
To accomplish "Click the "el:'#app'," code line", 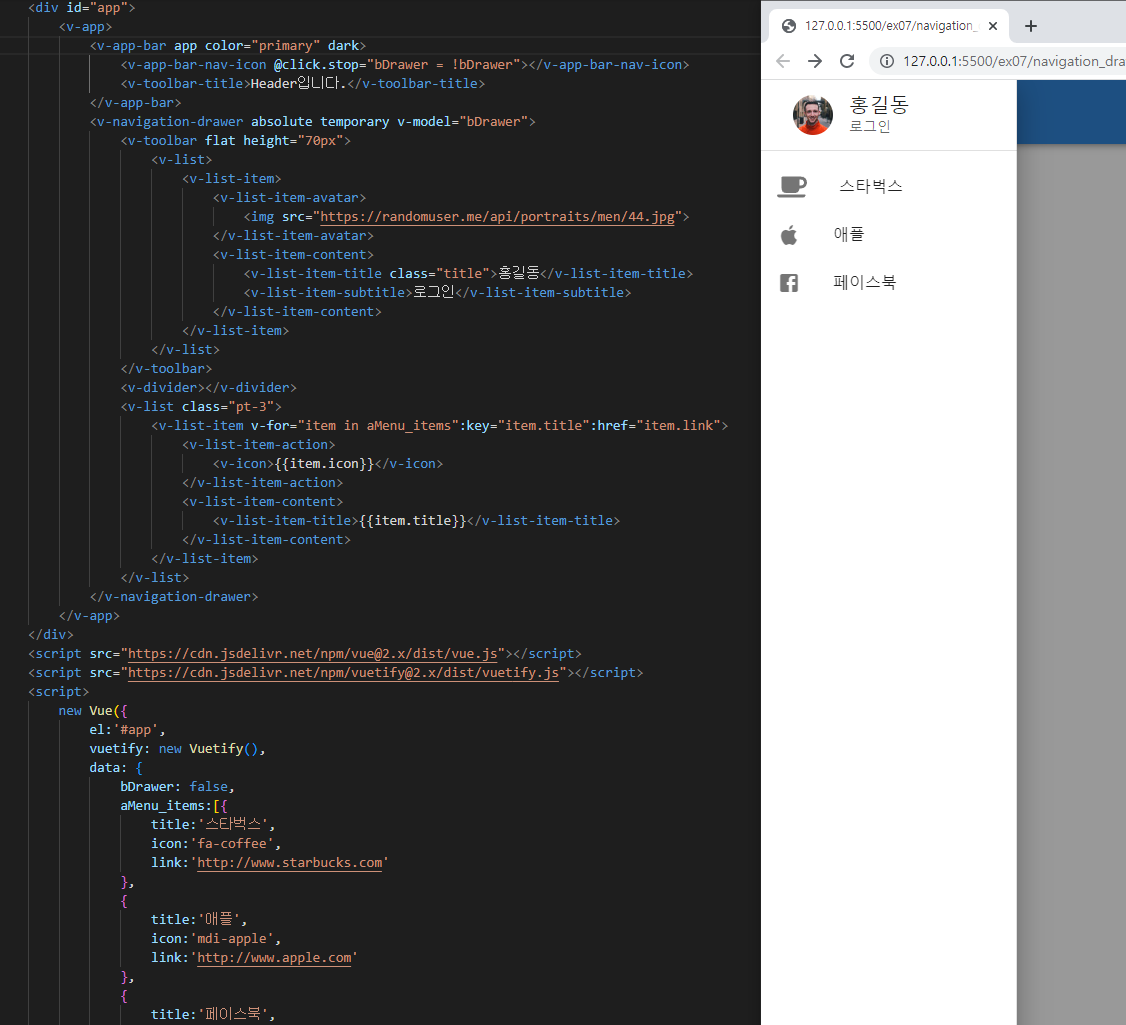I will point(127,730).
